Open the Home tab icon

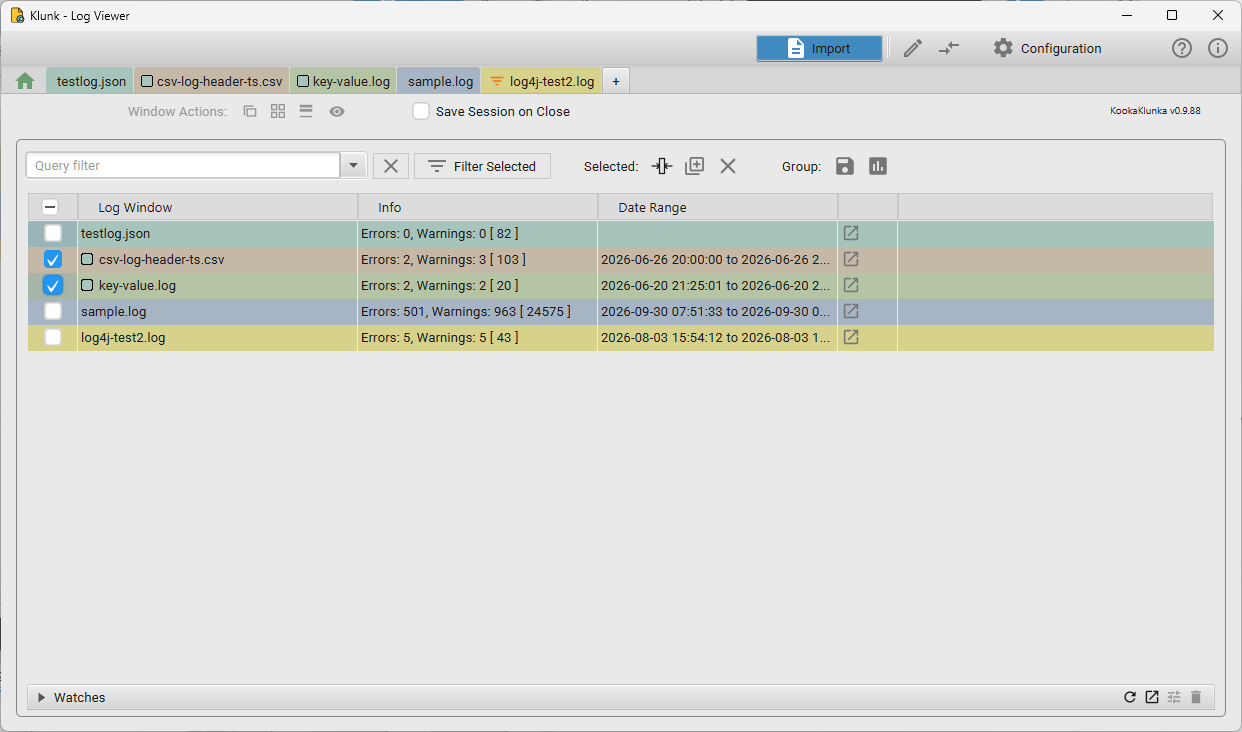pos(25,81)
